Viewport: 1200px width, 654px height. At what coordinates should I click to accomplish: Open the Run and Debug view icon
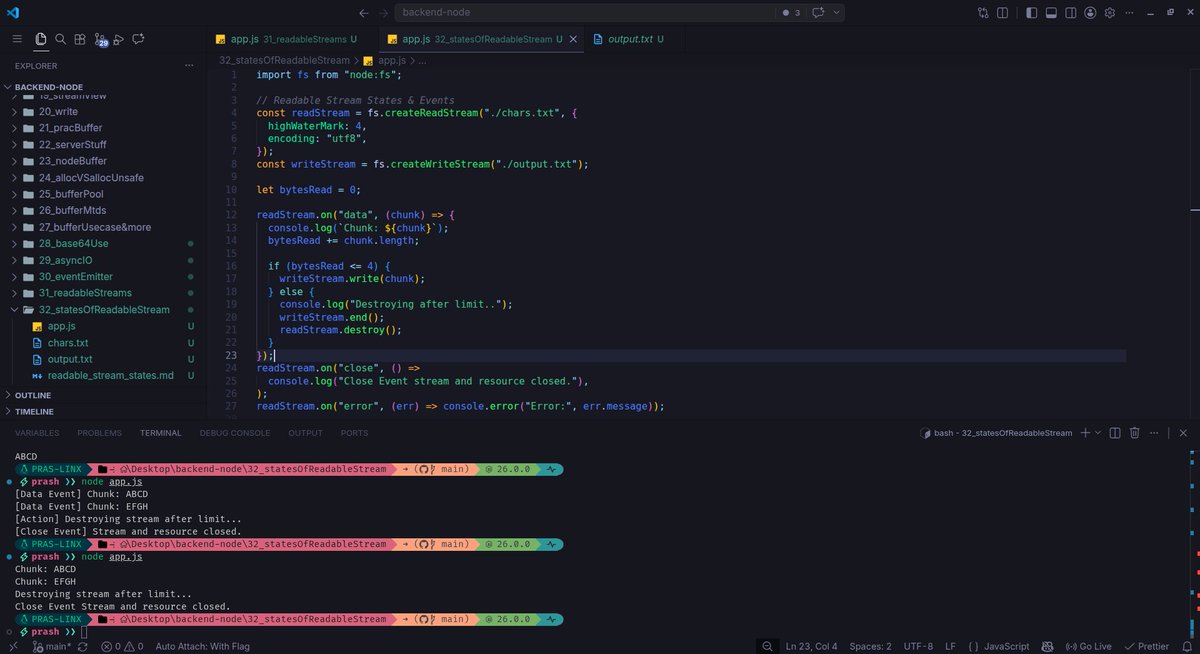119,39
